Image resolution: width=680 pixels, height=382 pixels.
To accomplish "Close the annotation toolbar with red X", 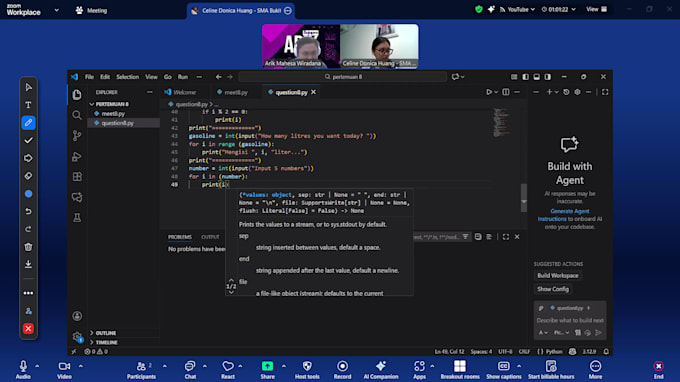I will 28,329.
